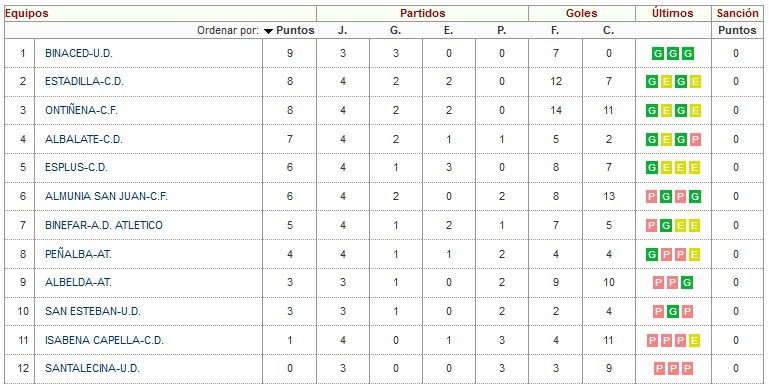Viewport: 769px width, 386px height.
Task: Click ISABENA CAPELLA-C.D.'s yellow E badge
Action: click(x=694, y=340)
